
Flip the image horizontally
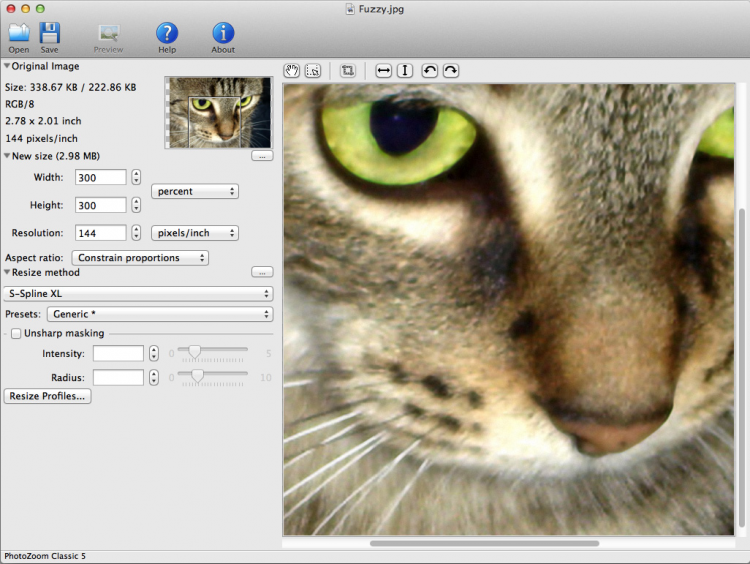(383, 71)
